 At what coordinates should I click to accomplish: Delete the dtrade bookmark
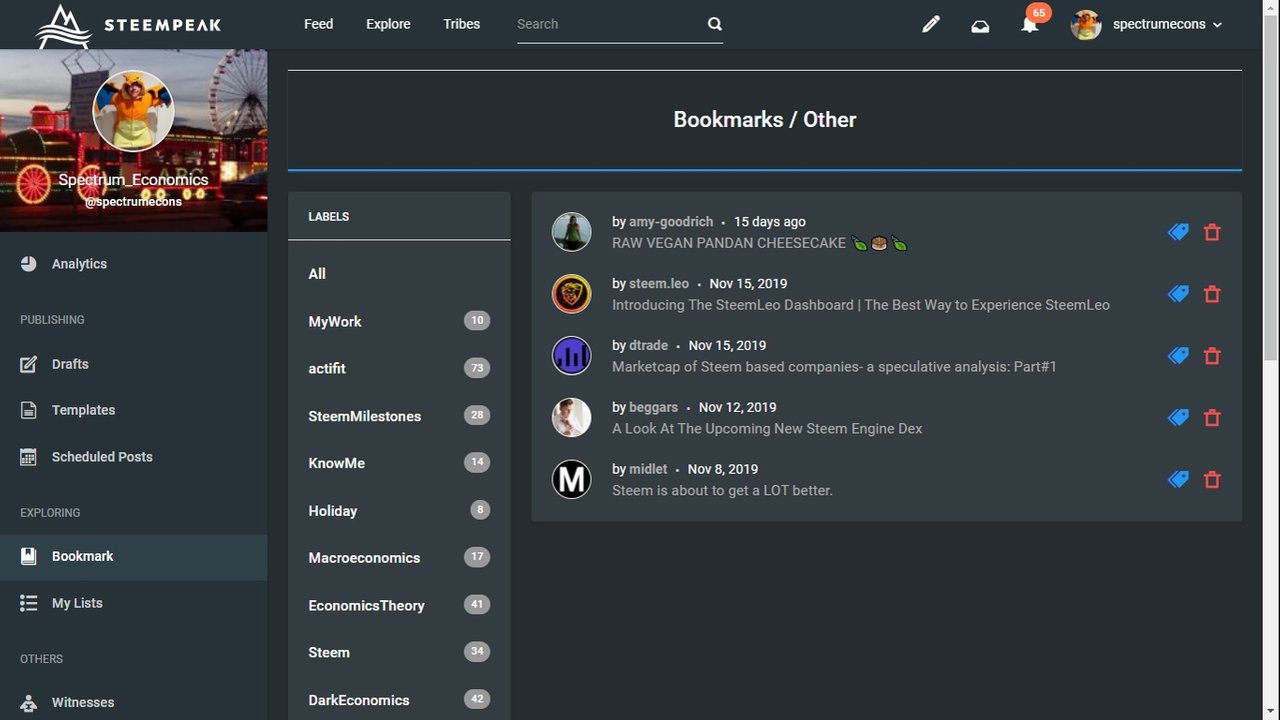(x=1212, y=356)
